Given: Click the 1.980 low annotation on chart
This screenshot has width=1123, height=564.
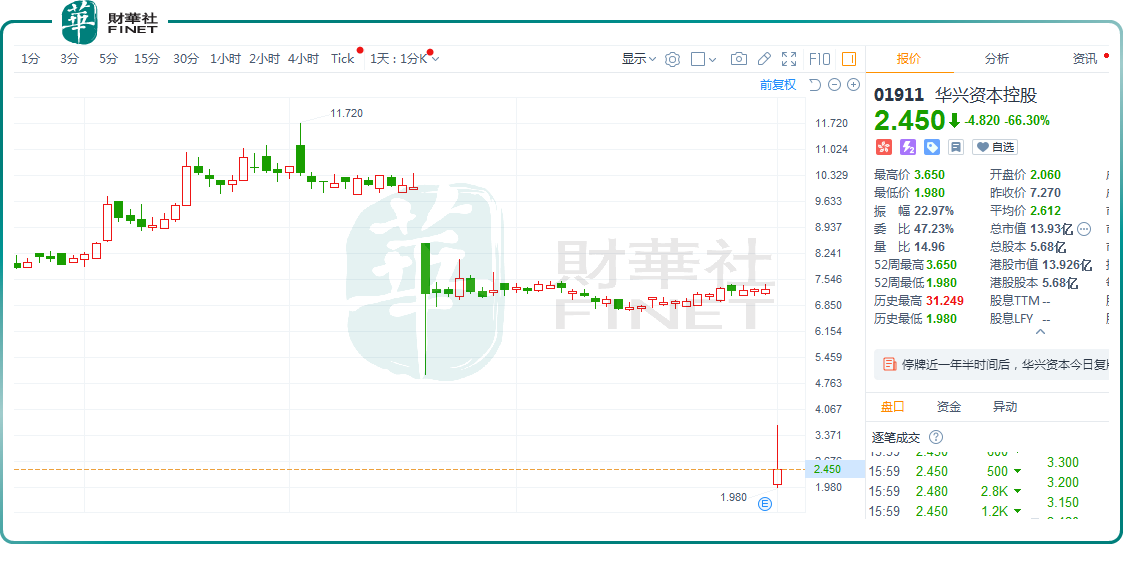Looking at the screenshot, I should tap(733, 497).
